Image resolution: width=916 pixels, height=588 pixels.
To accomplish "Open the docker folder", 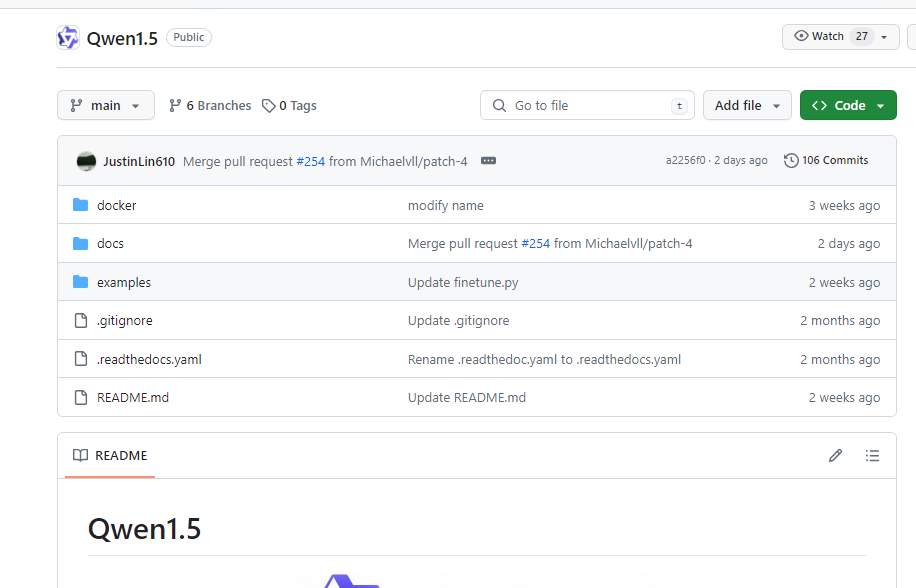I will (116, 206).
